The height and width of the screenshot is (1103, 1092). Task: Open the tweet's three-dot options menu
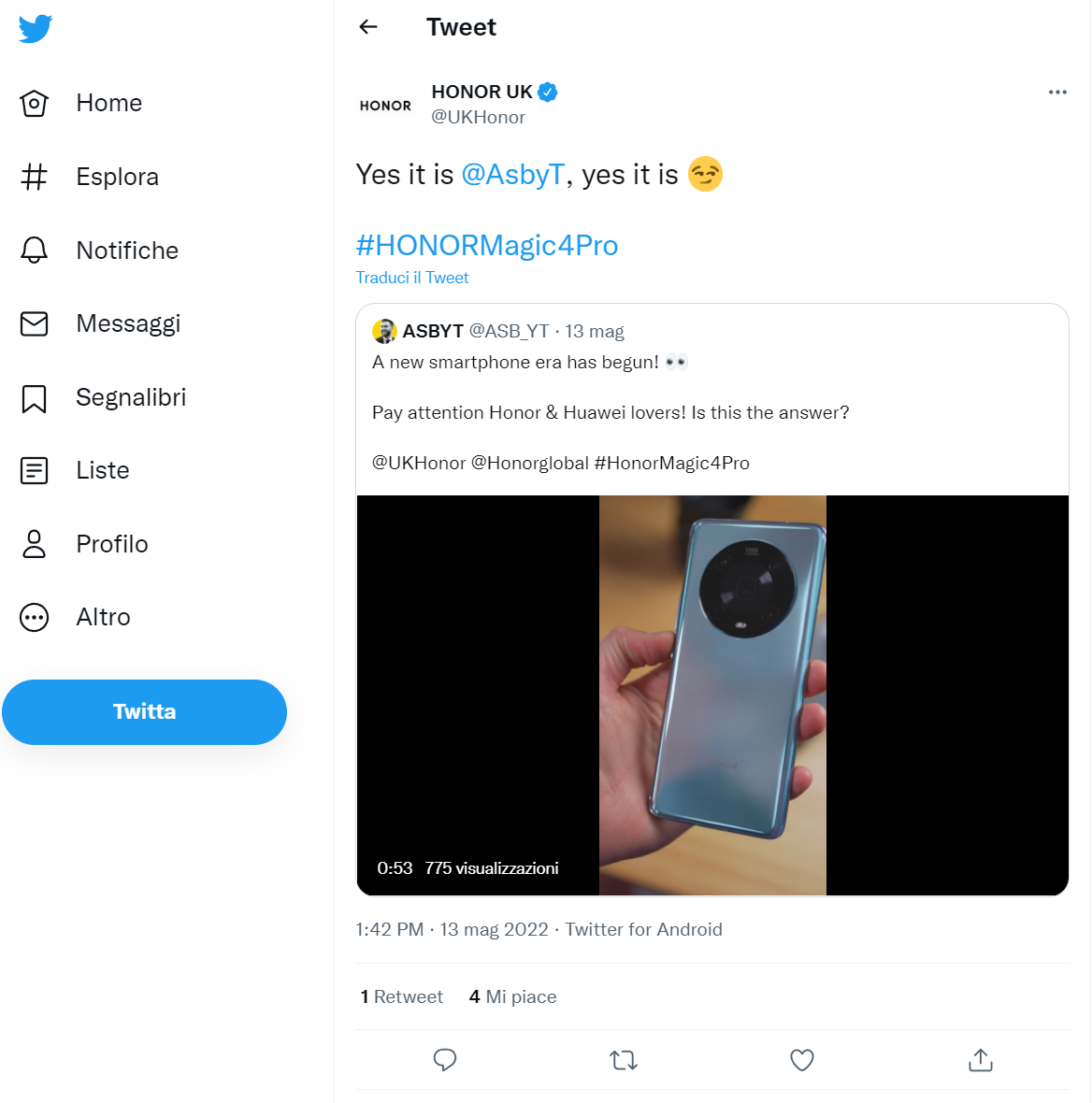1057,92
